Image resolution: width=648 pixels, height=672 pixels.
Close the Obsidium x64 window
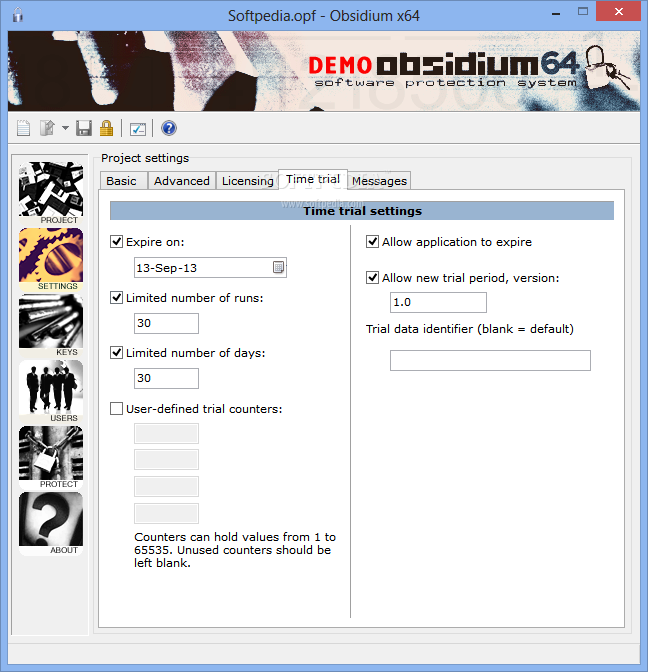618,12
